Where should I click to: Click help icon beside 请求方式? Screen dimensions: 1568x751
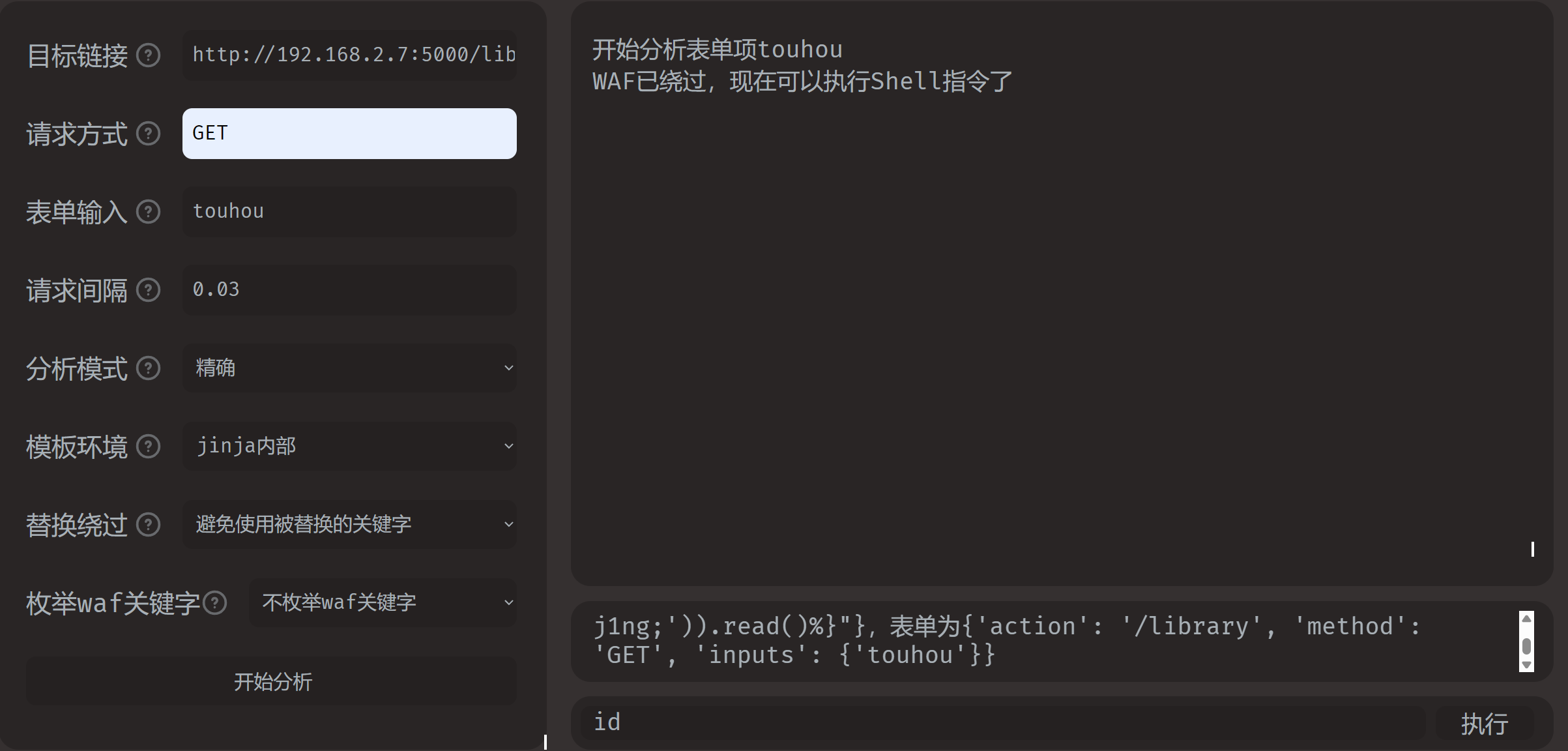click(x=148, y=134)
